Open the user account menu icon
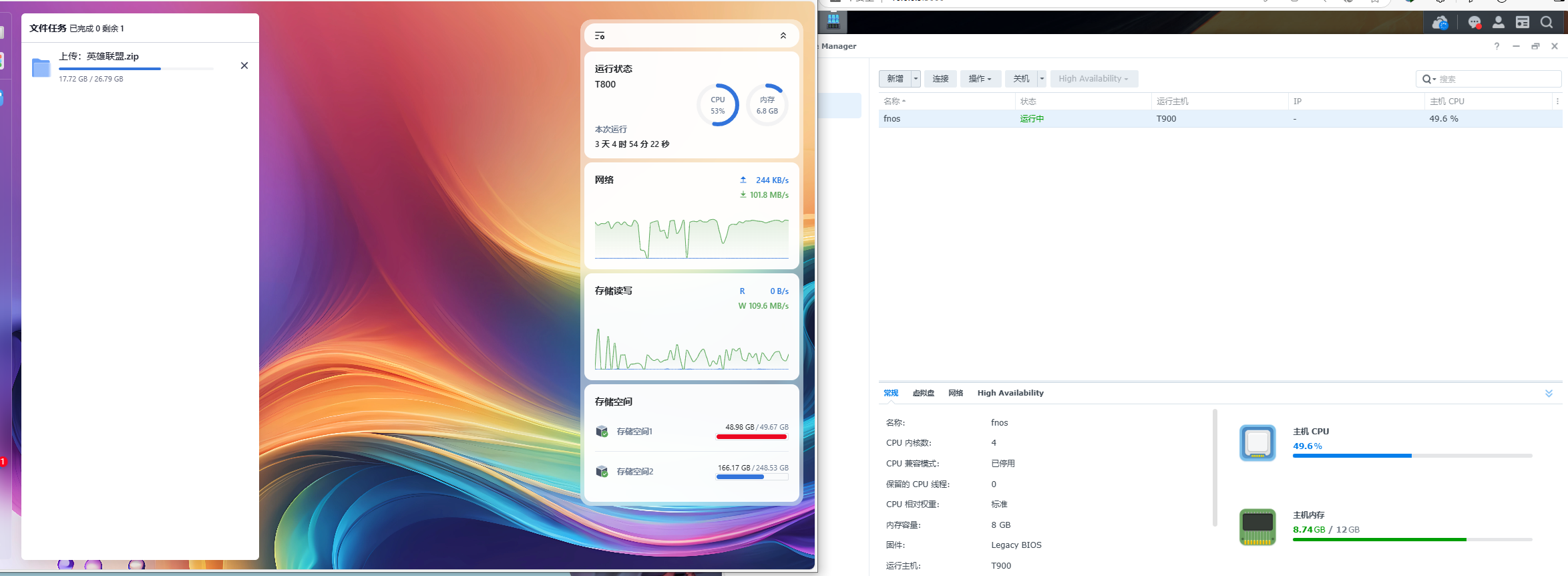 click(1499, 23)
